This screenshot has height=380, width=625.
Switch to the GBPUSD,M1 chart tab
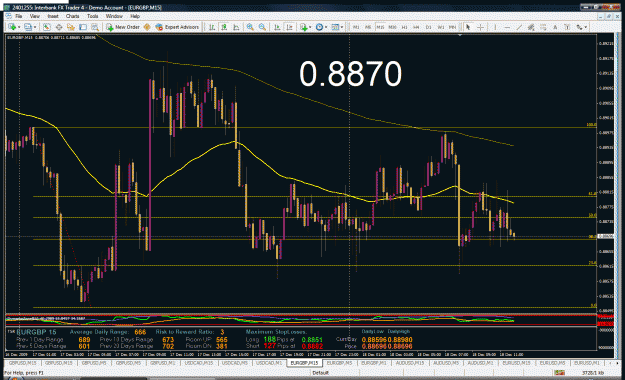163,363
